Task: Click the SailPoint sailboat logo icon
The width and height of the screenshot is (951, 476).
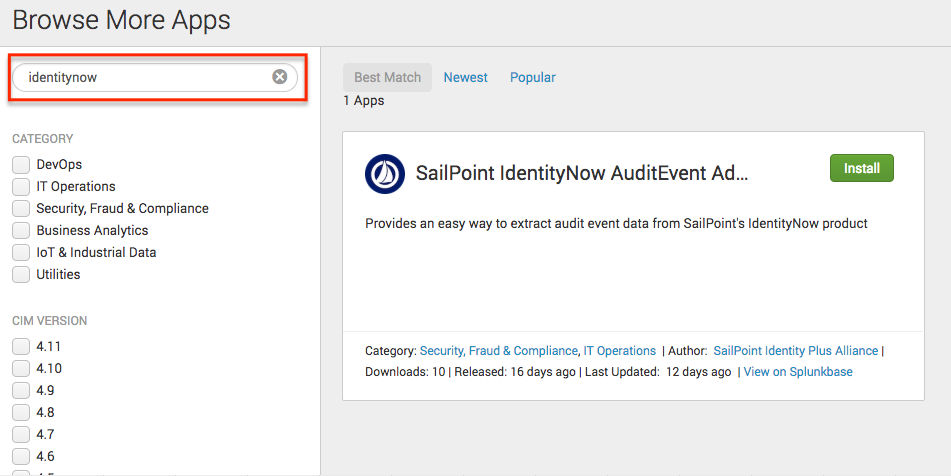Action: (x=385, y=174)
